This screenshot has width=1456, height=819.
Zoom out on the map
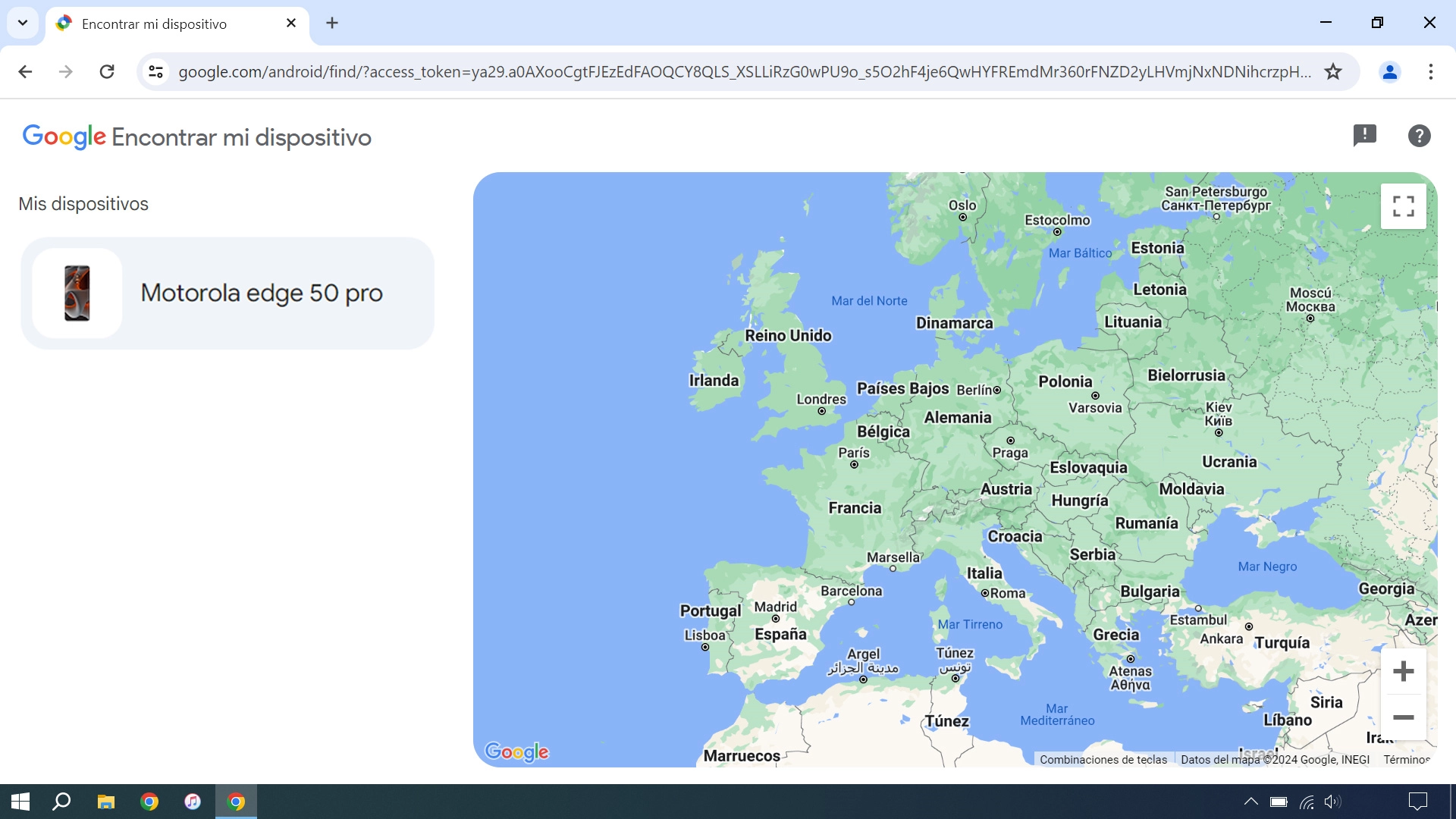coord(1403,717)
